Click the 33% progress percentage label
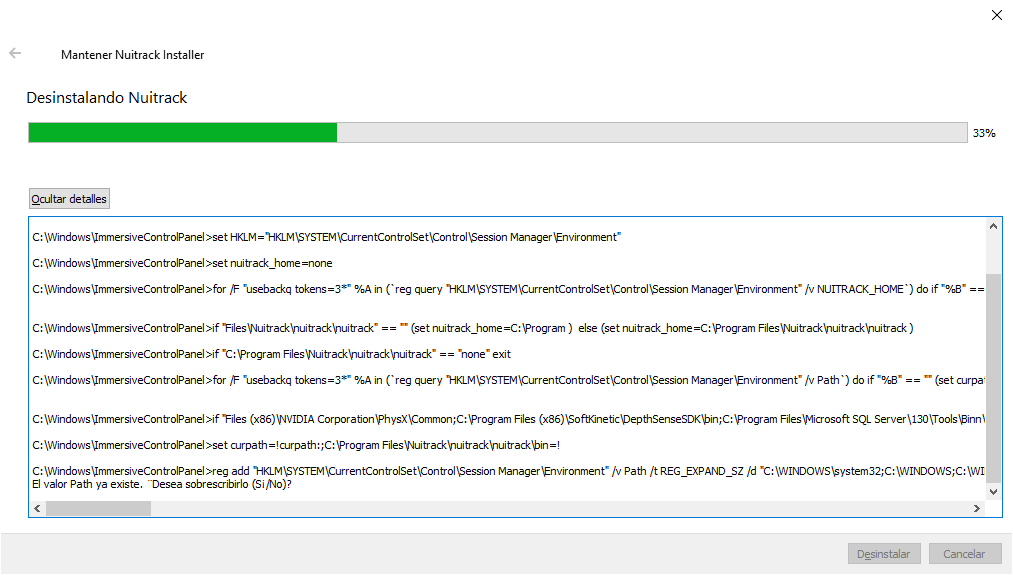1013x575 pixels. click(x=984, y=133)
